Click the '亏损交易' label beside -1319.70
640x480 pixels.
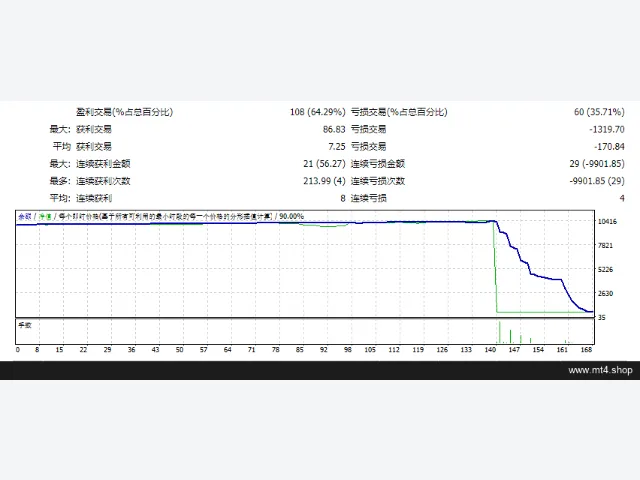(x=369, y=129)
